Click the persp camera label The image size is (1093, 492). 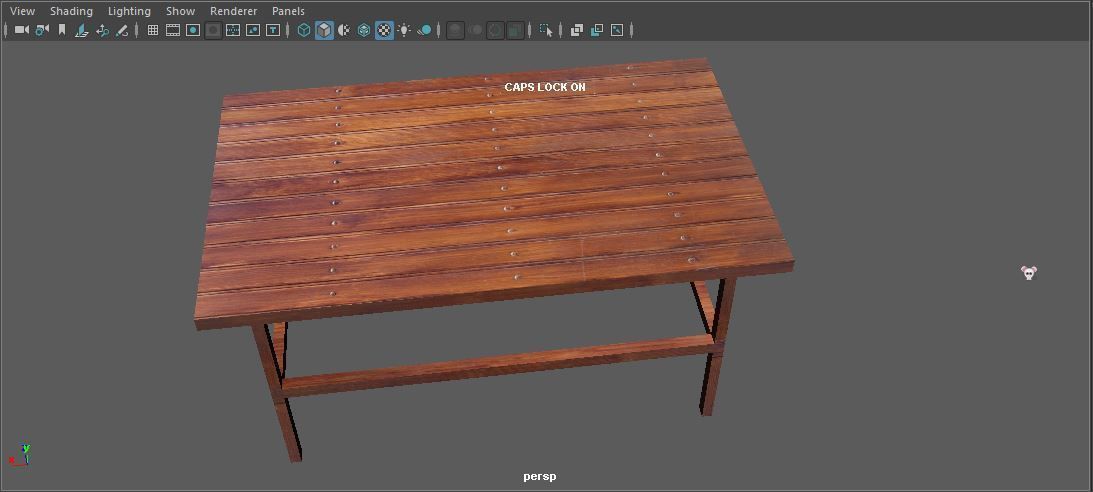click(x=540, y=477)
